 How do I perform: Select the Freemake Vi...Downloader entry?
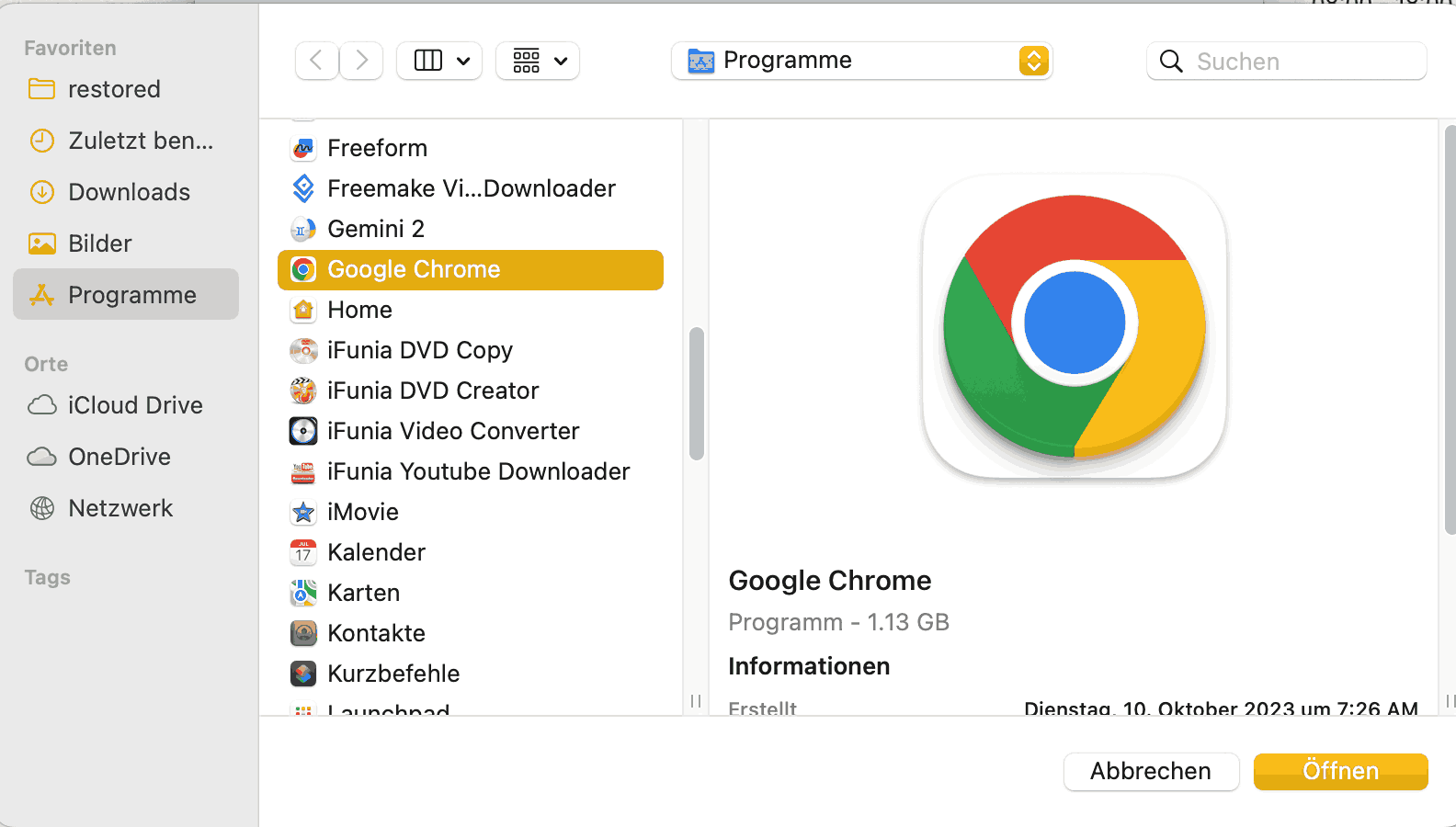click(471, 188)
